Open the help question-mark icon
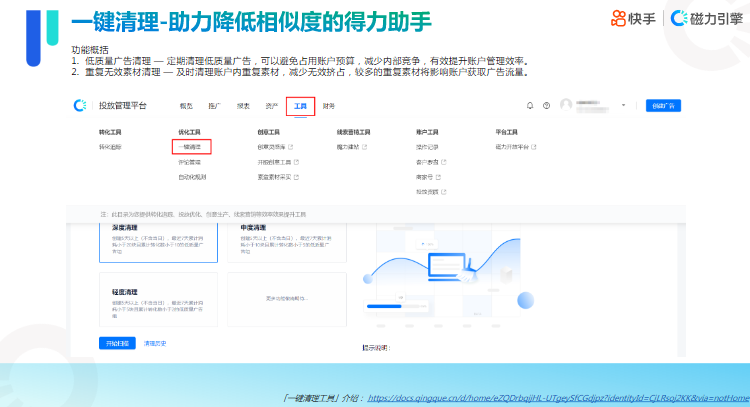 click(x=546, y=106)
